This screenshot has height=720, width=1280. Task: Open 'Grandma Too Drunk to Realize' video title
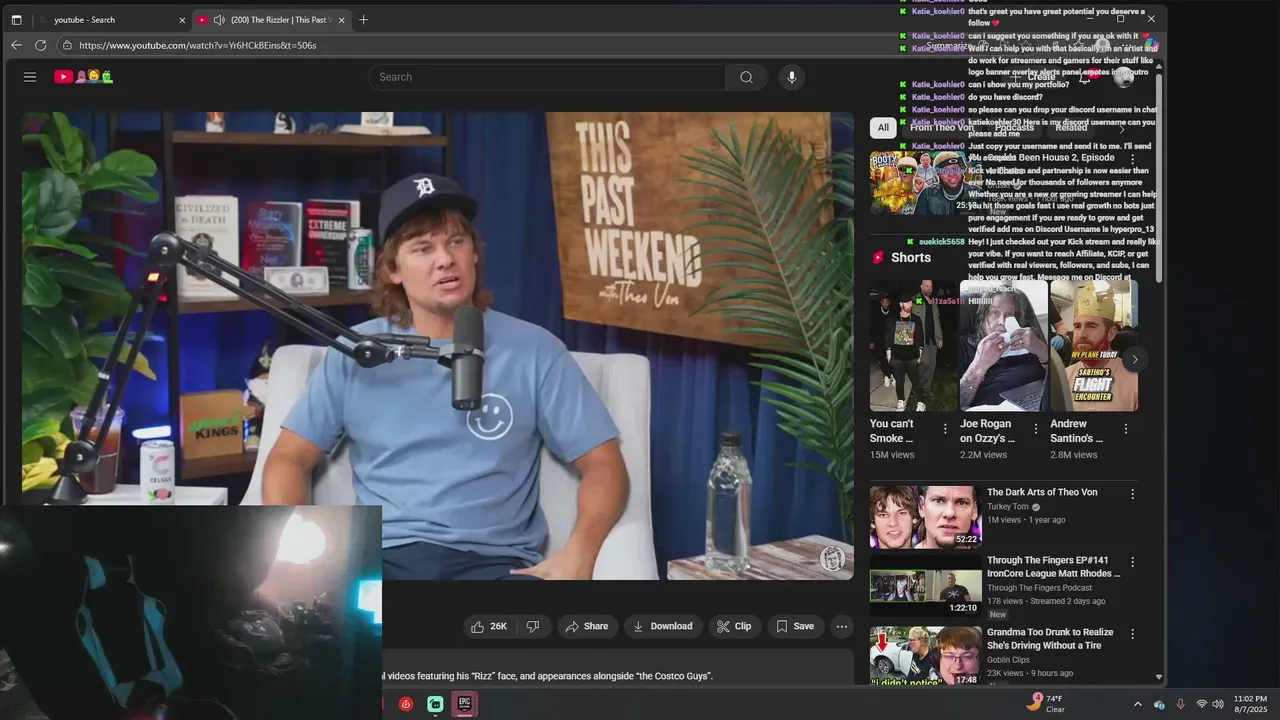coord(1050,639)
